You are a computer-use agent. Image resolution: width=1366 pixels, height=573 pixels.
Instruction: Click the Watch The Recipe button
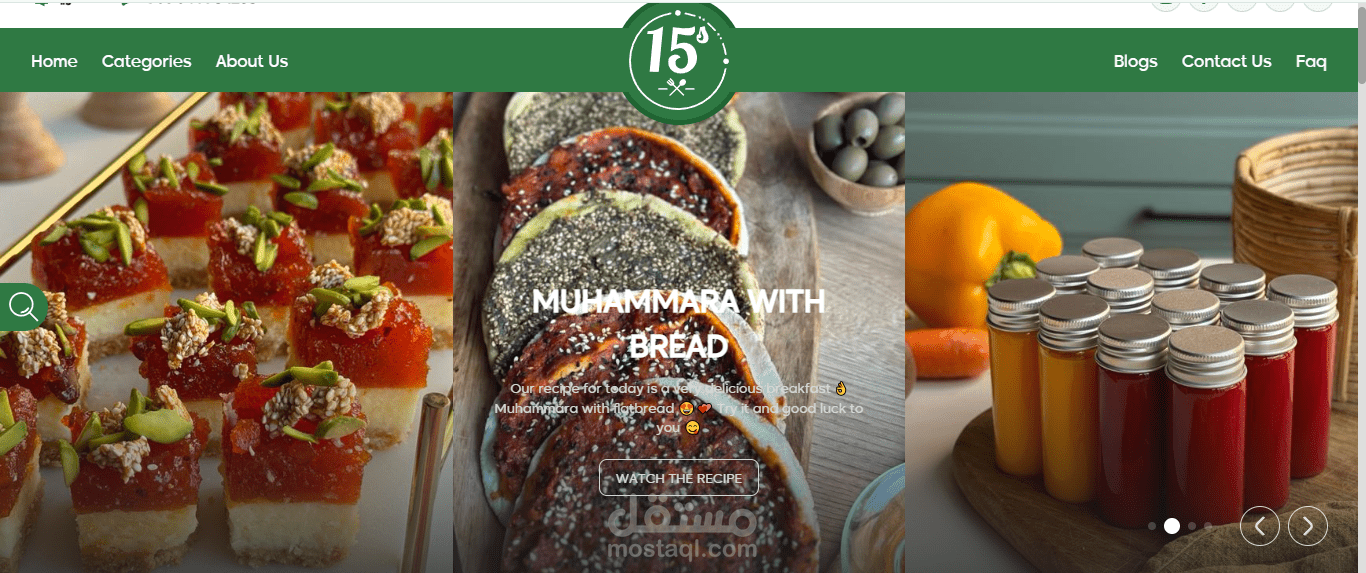tap(679, 478)
